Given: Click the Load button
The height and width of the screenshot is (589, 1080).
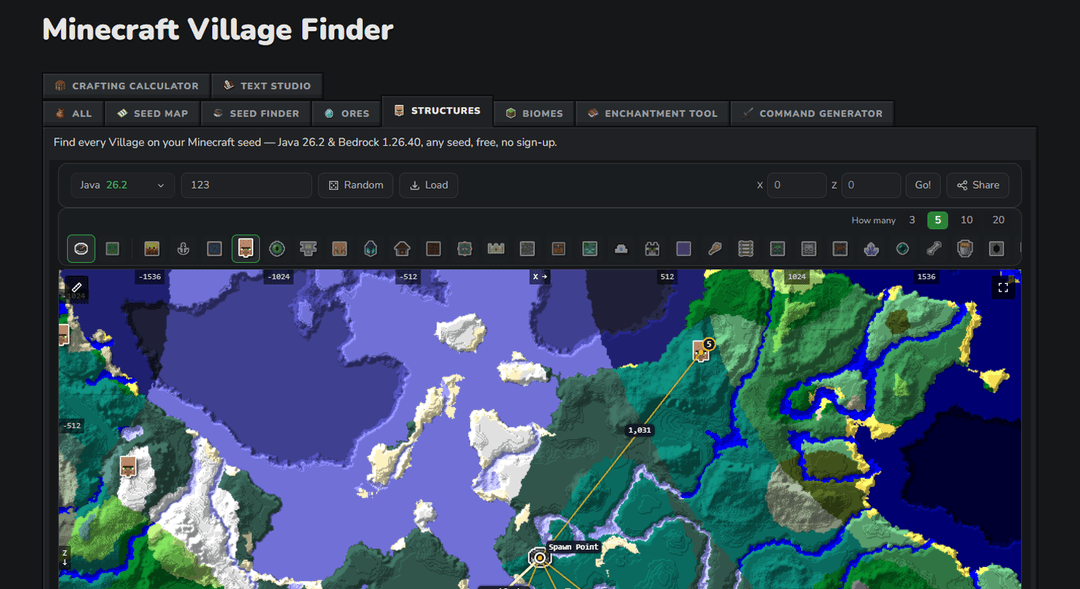Looking at the screenshot, I should (428, 185).
